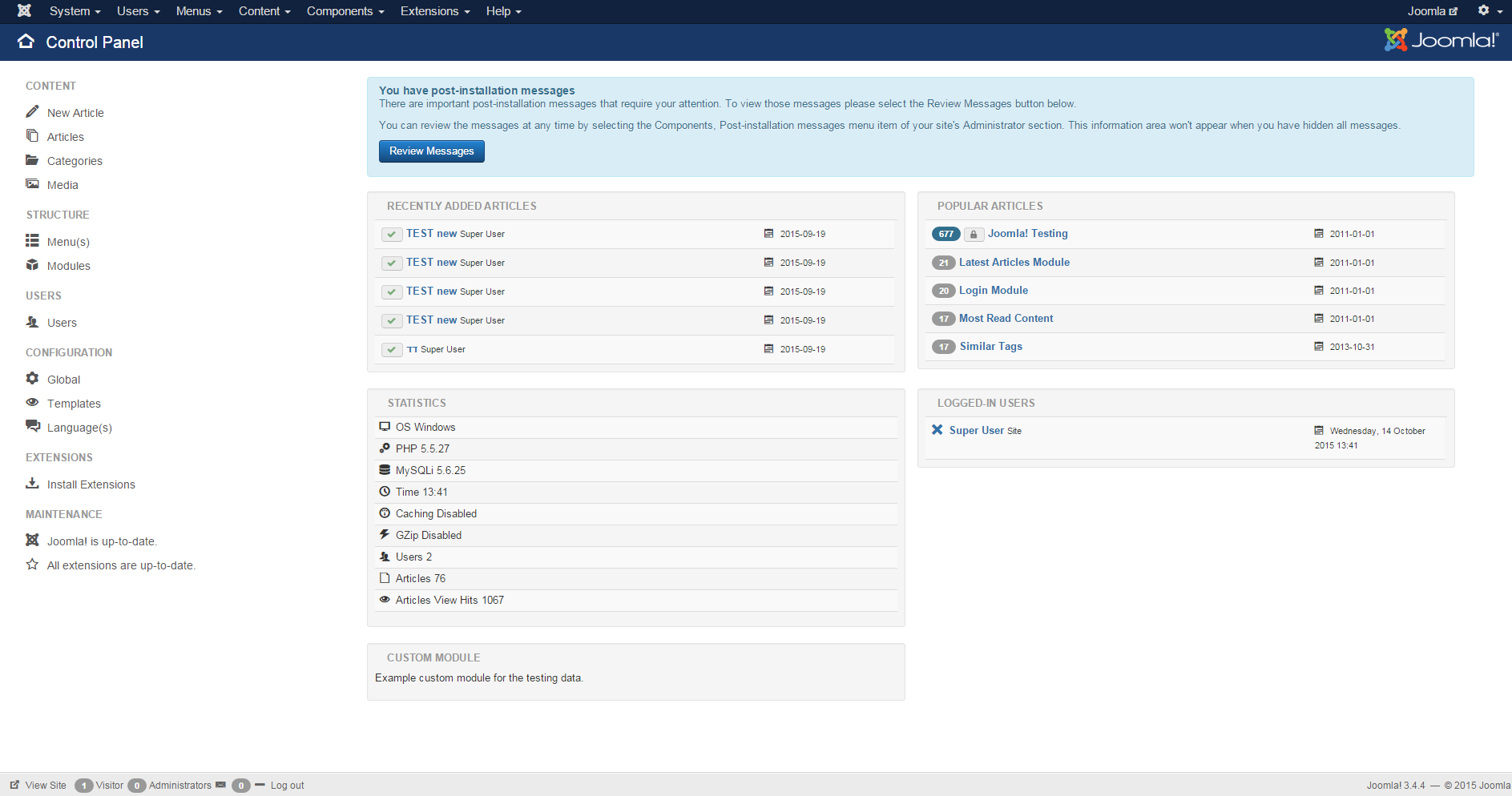Click the Media image icon in sidebar

click(32, 184)
